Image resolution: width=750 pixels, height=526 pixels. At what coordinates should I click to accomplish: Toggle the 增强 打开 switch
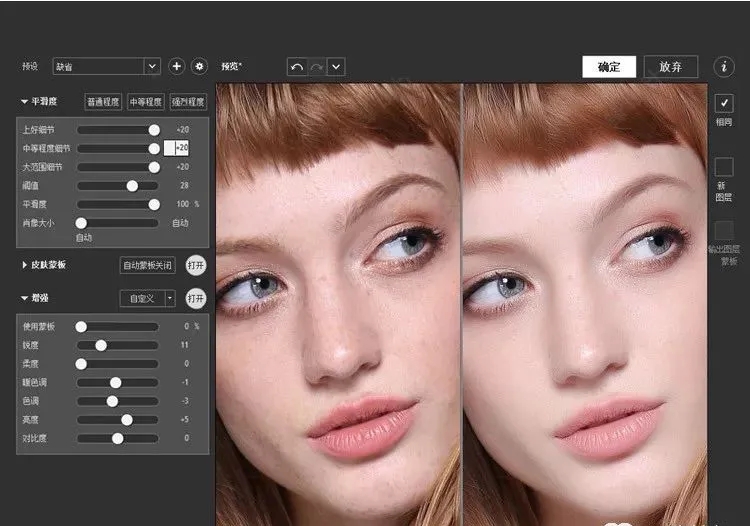coord(196,298)
